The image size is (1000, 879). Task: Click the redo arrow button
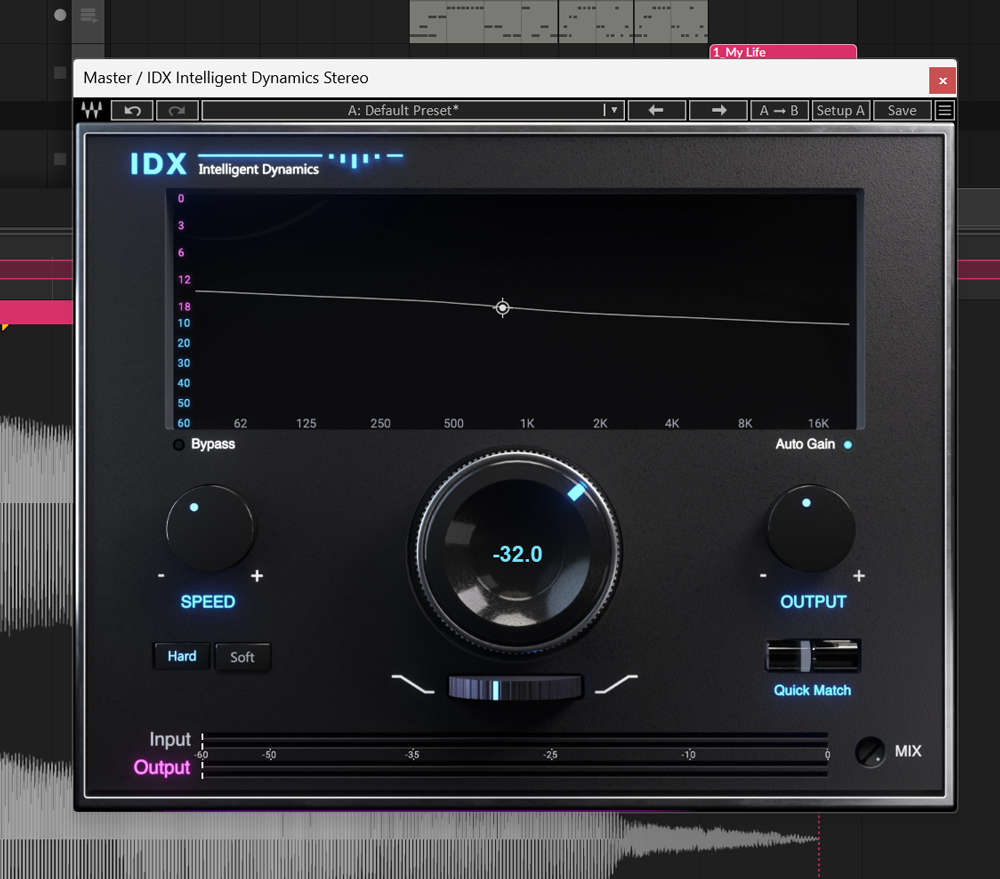click(177, 110)
